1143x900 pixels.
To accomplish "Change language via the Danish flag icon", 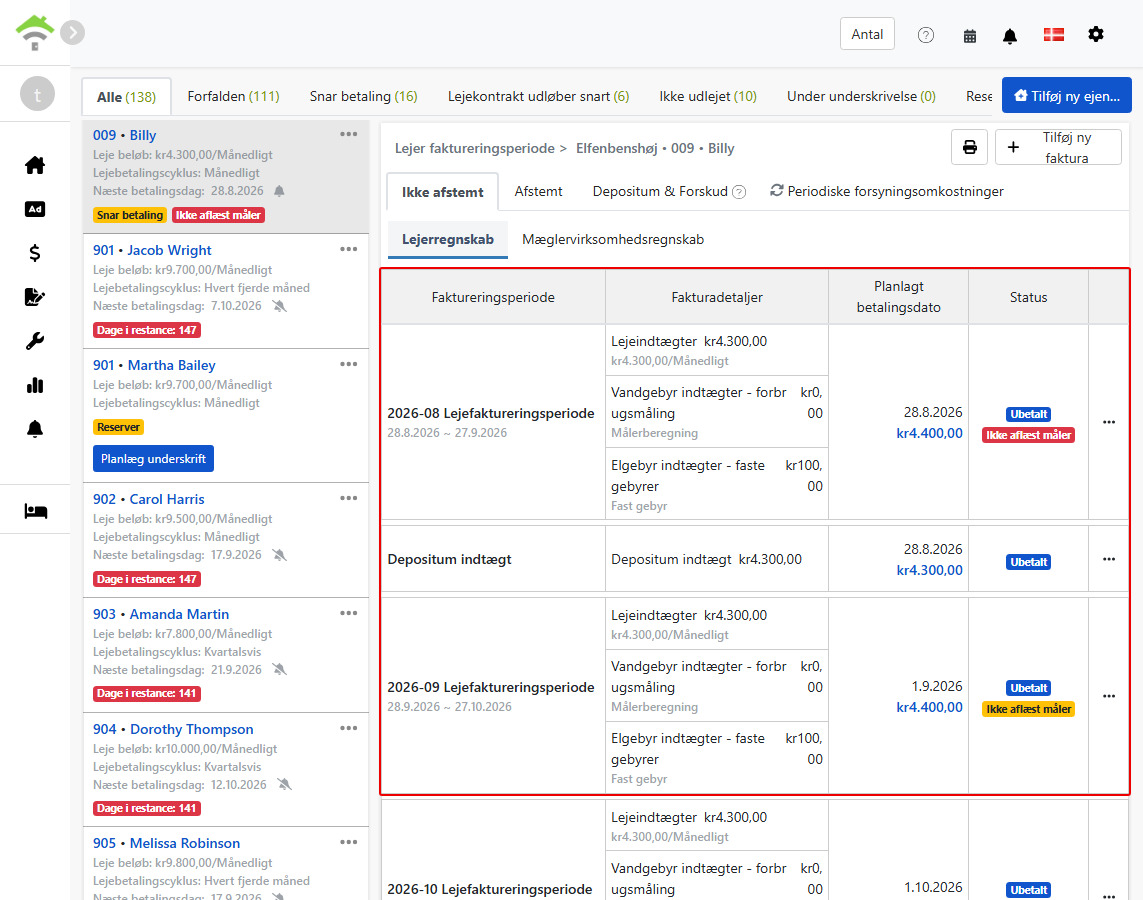I will pyautogui.click(x=1053, y=34).
